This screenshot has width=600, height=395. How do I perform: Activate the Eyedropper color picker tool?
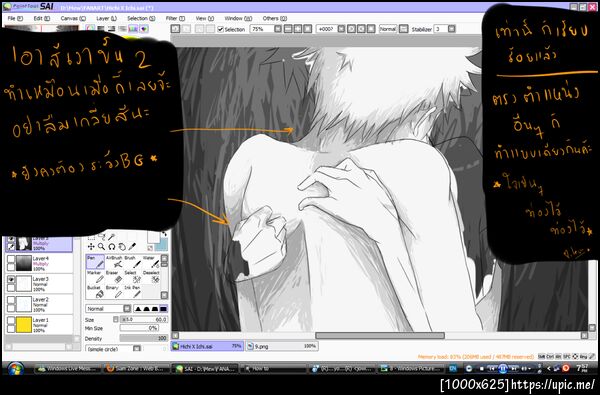tap(132, 246)
